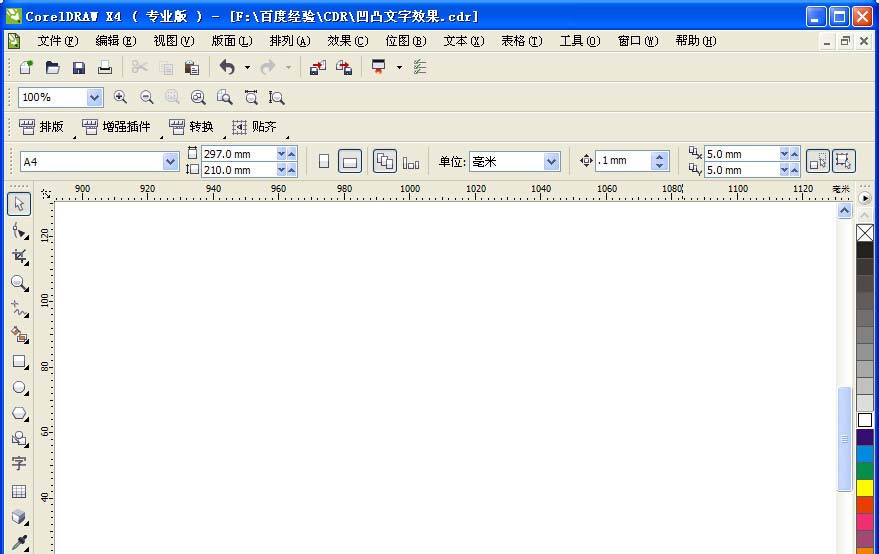879x554 pixels.
Task: Open the 帮助(H) menu
Action: [696, 41]
